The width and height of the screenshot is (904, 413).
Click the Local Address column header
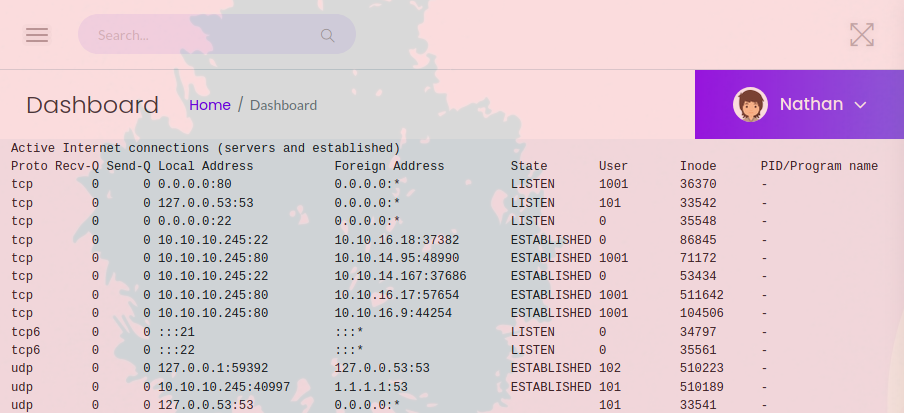click(205, 166)
